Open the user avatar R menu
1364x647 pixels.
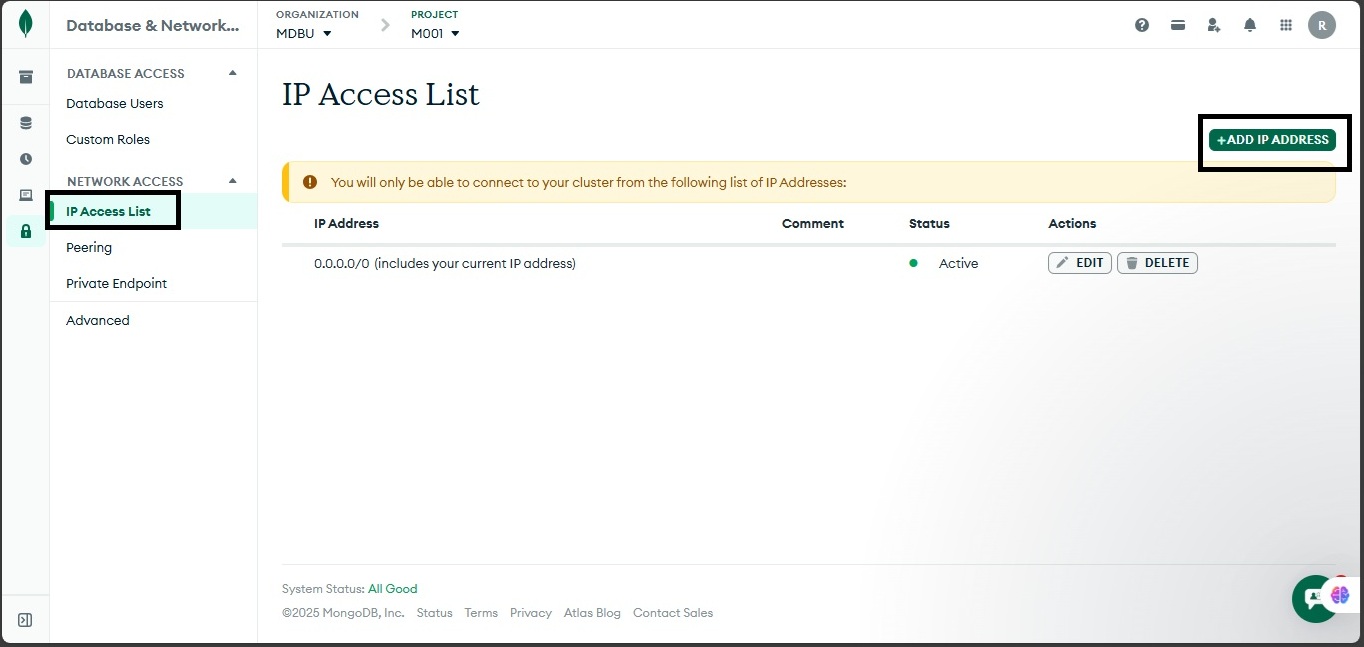1322,25
